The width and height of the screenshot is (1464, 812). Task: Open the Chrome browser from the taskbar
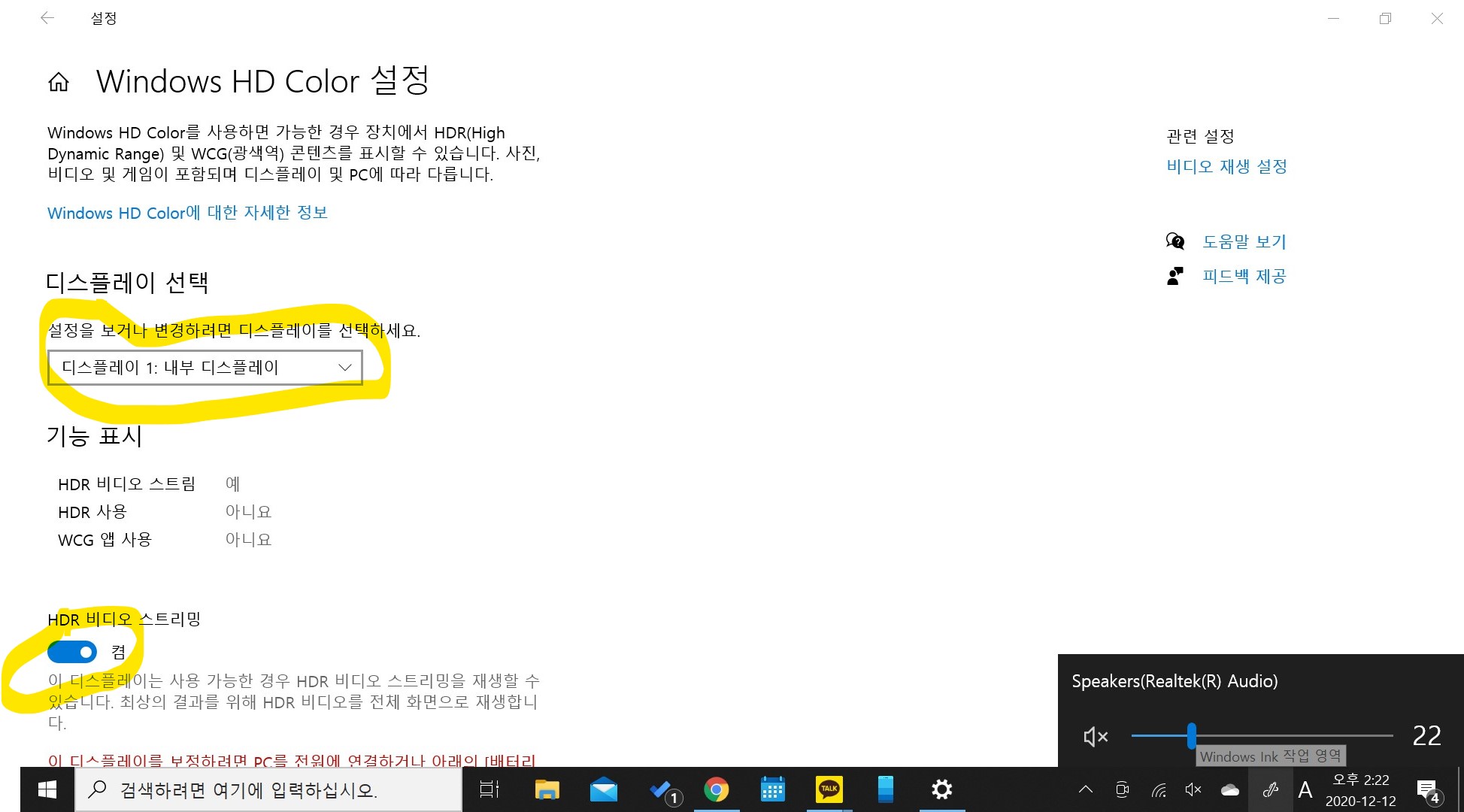click(716, 789)
